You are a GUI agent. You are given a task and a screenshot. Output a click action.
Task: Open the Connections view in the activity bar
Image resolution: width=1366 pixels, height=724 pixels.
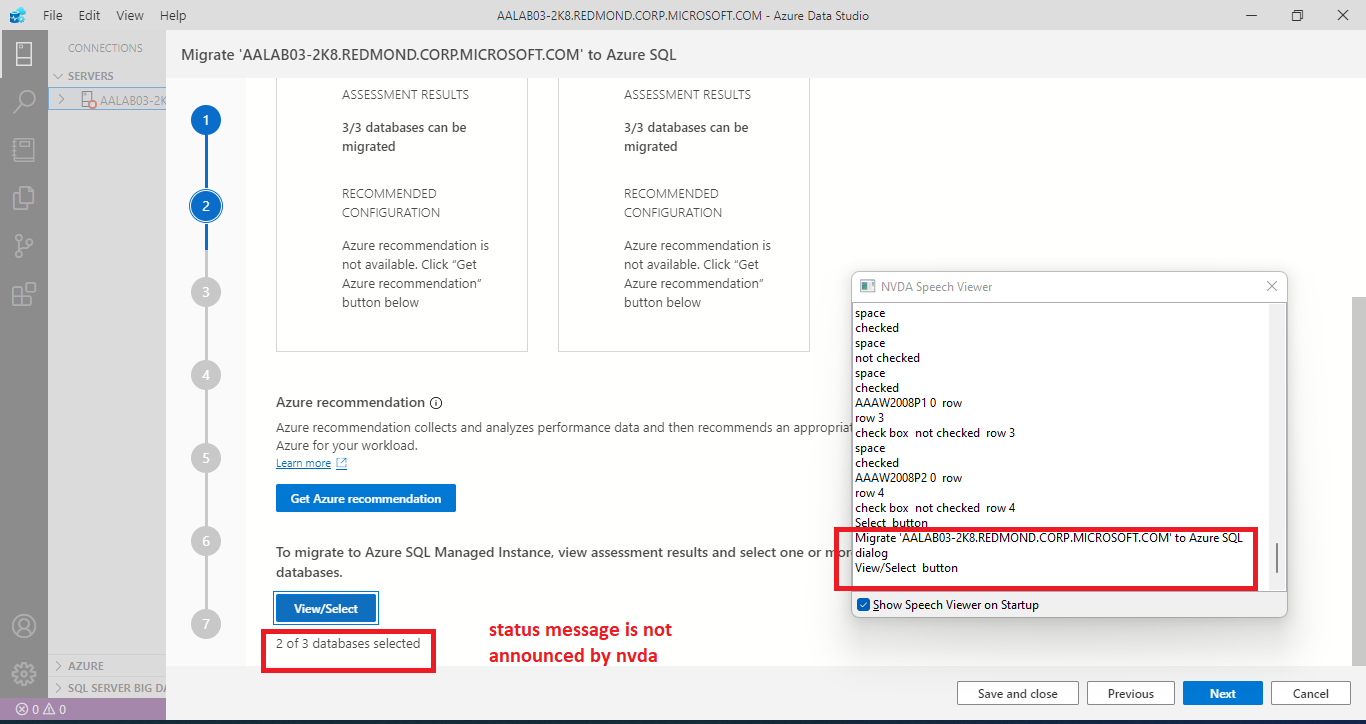point(24,52)
